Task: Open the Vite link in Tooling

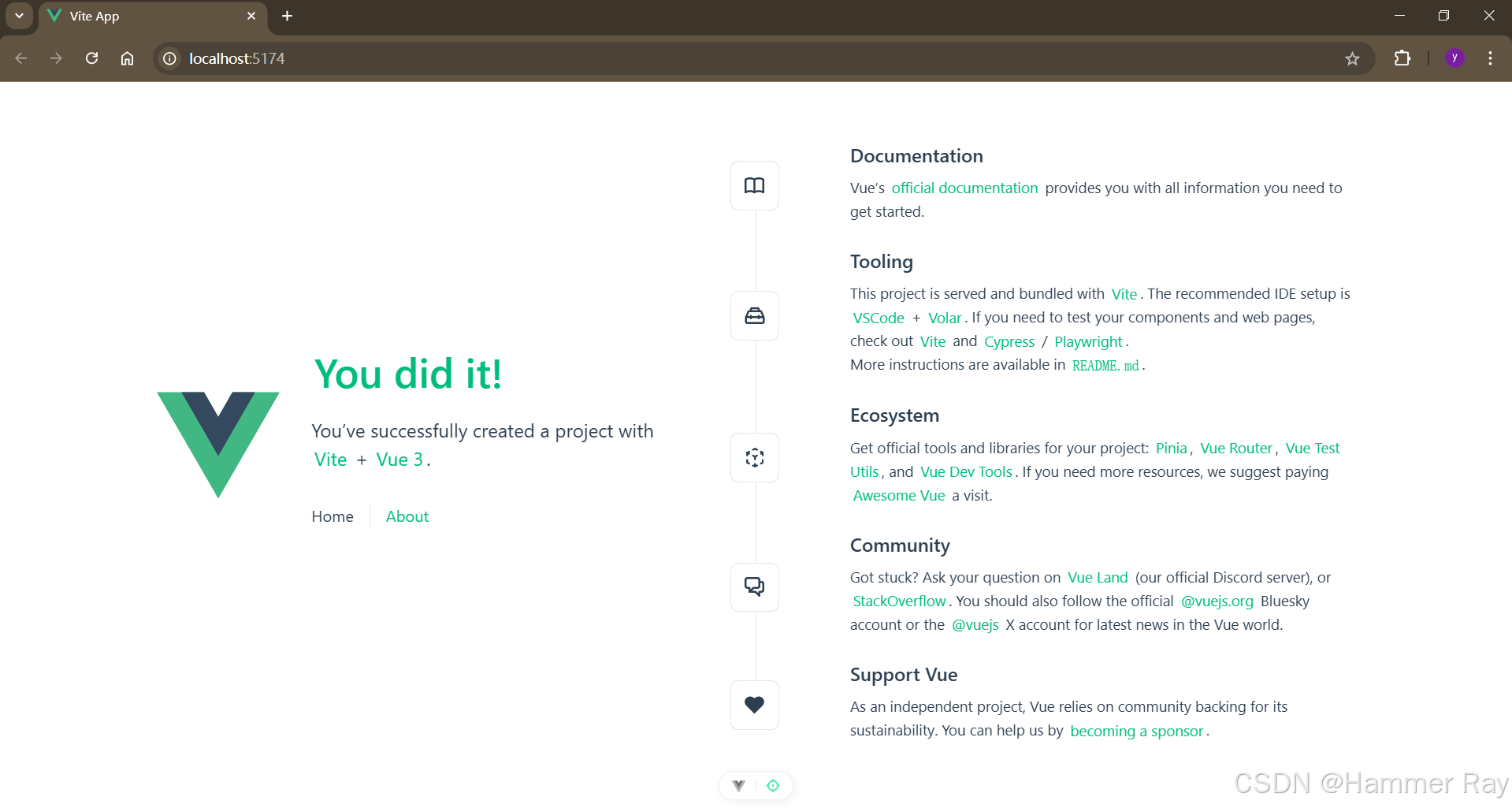Action: (1124, 294)
